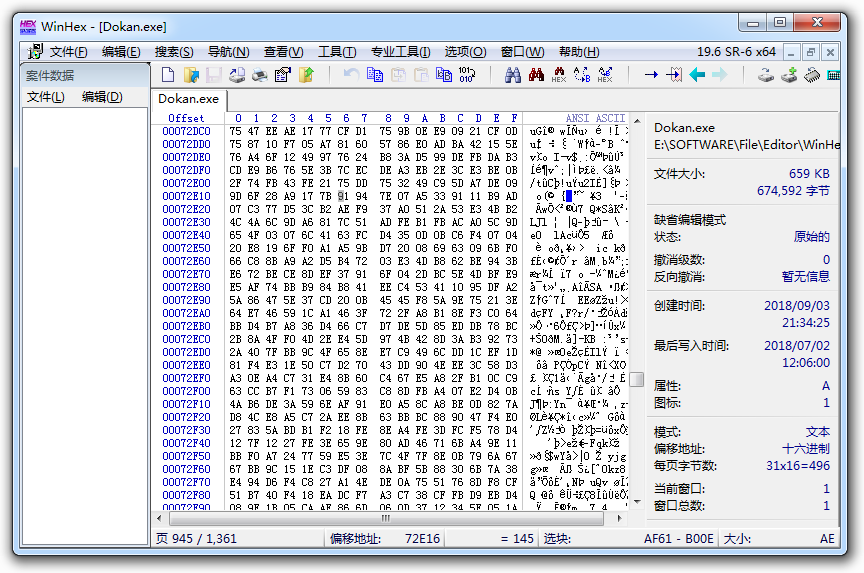Click the 页 945 / 1,361 status field
Screen dimensions: 864x573
tap(237, 538)
